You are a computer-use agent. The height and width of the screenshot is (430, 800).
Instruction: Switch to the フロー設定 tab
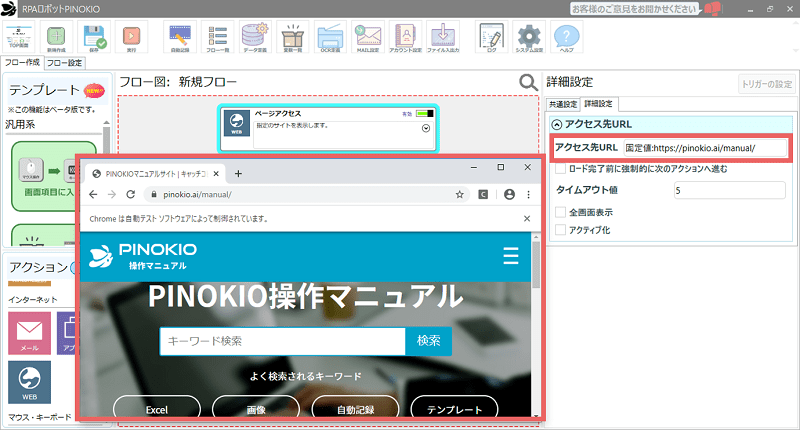point(64,63)
